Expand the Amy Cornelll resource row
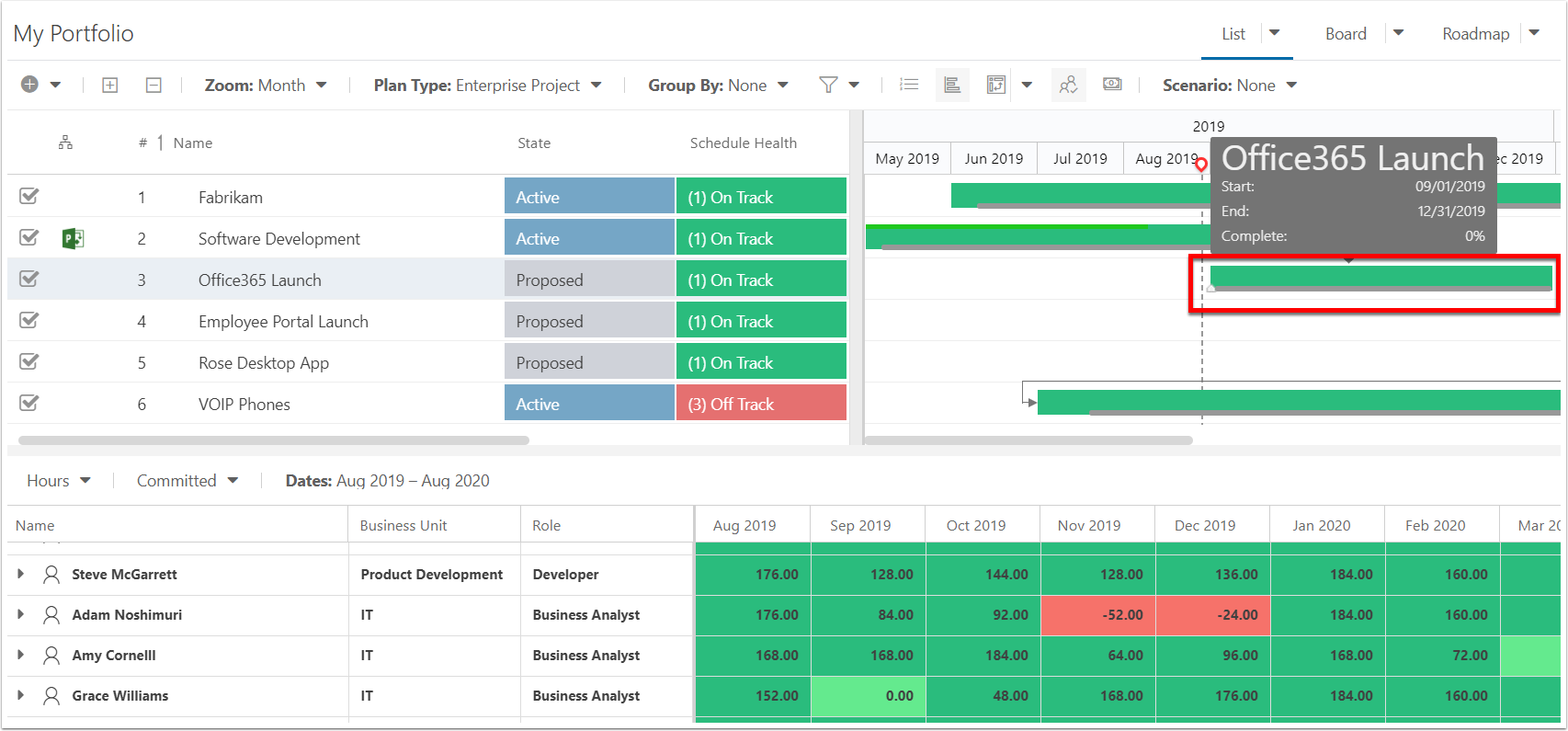1568x731 pixels. click(21, 655)
